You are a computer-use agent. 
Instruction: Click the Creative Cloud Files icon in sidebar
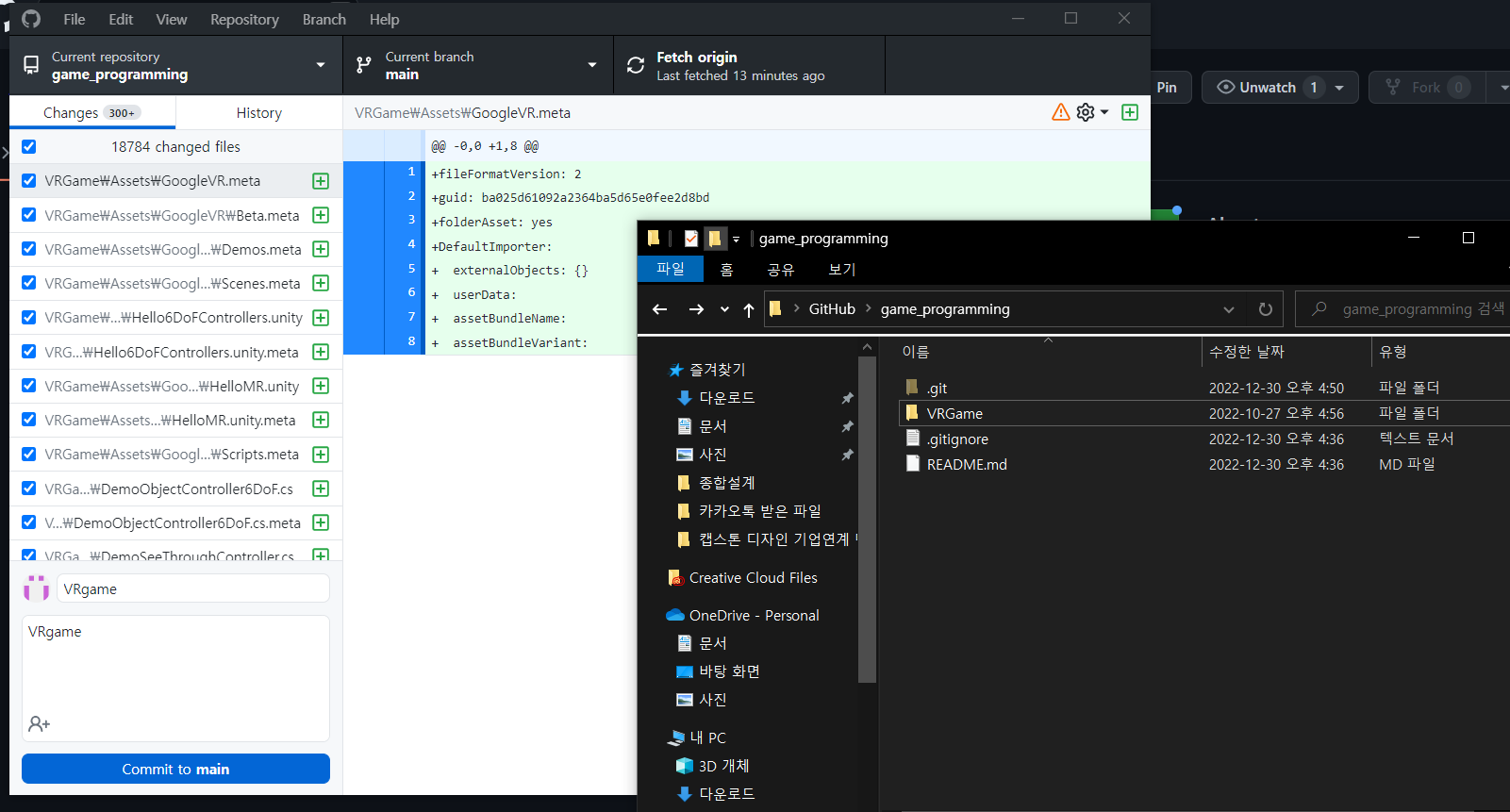click(x=675, y=577)
